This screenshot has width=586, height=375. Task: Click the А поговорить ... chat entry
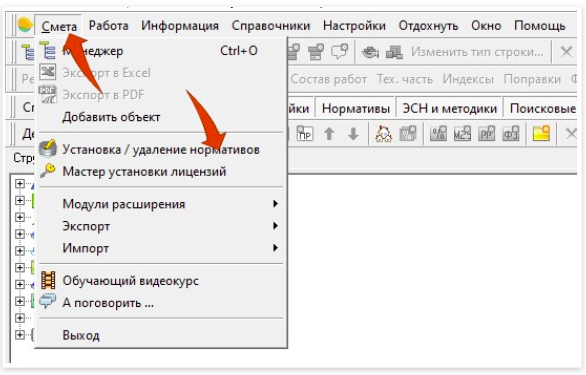pos(161,302)
